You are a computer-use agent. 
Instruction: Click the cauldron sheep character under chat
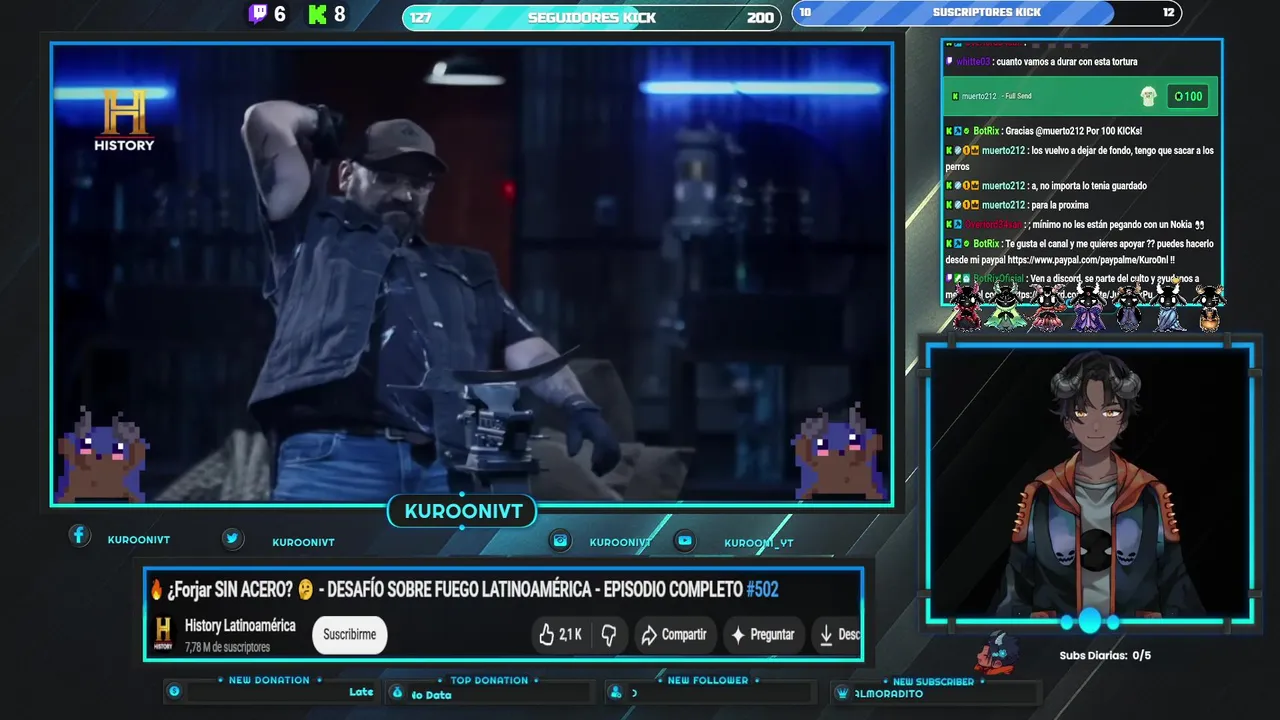pos(1210,306)
